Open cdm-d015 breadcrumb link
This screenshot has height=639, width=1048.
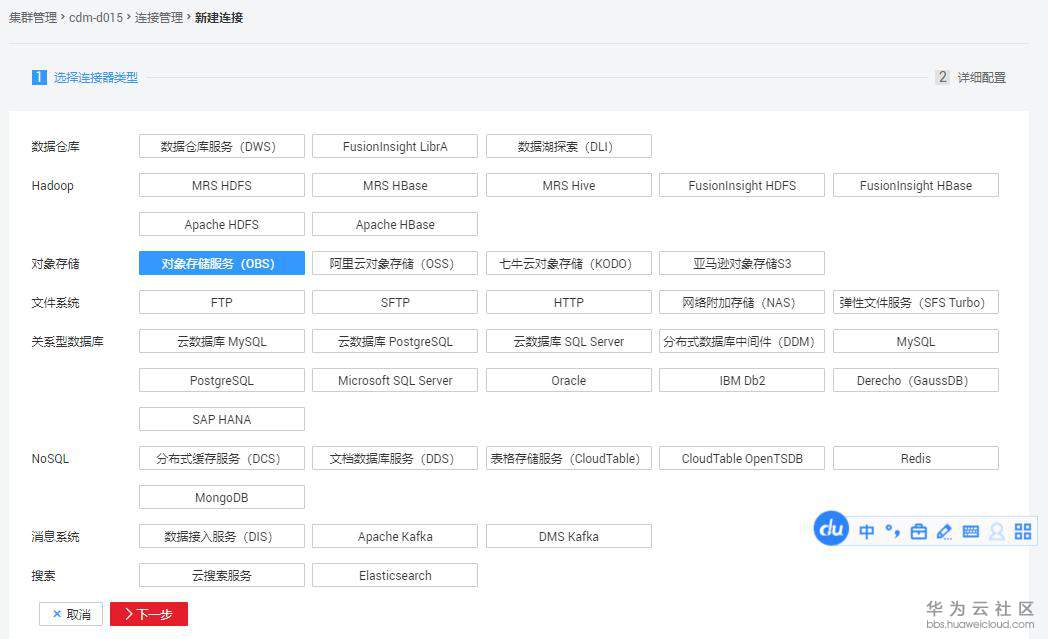tap(96, 18)
